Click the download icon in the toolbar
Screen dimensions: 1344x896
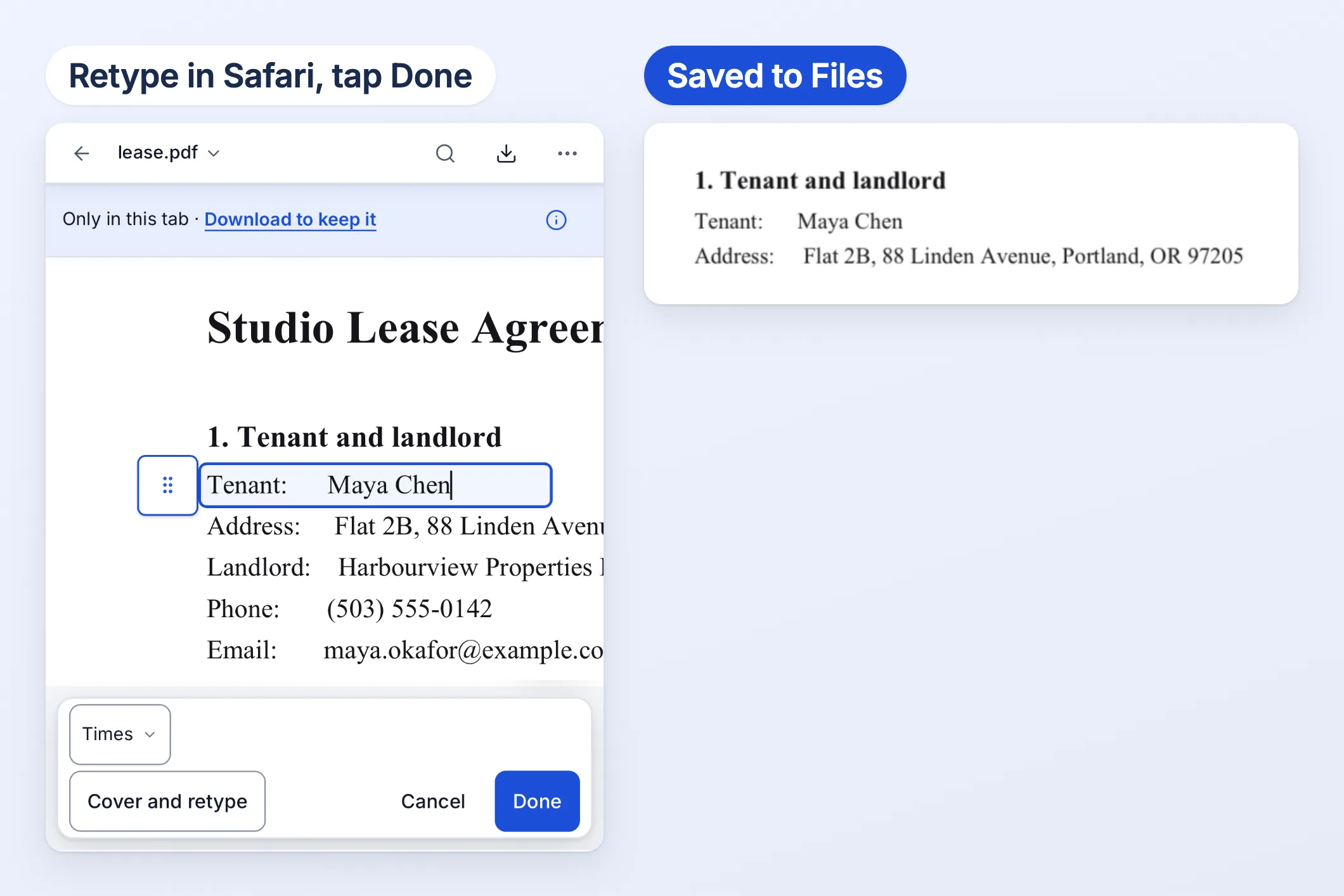tap(506, 153)
